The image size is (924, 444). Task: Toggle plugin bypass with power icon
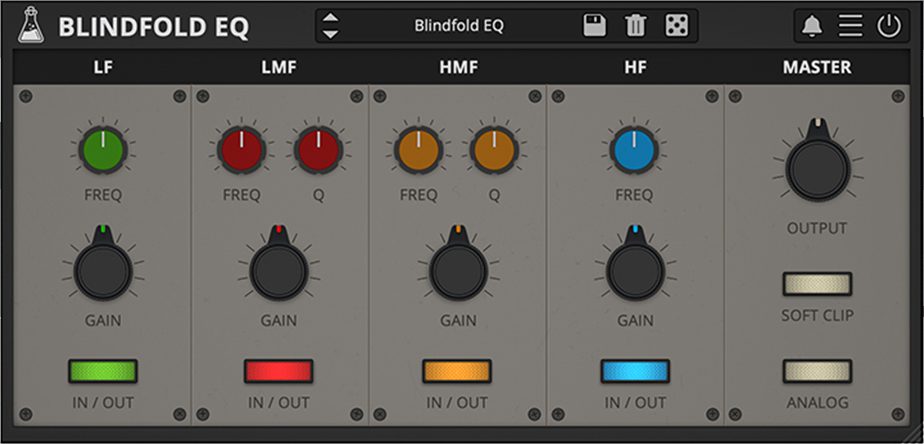coord(889,26)
